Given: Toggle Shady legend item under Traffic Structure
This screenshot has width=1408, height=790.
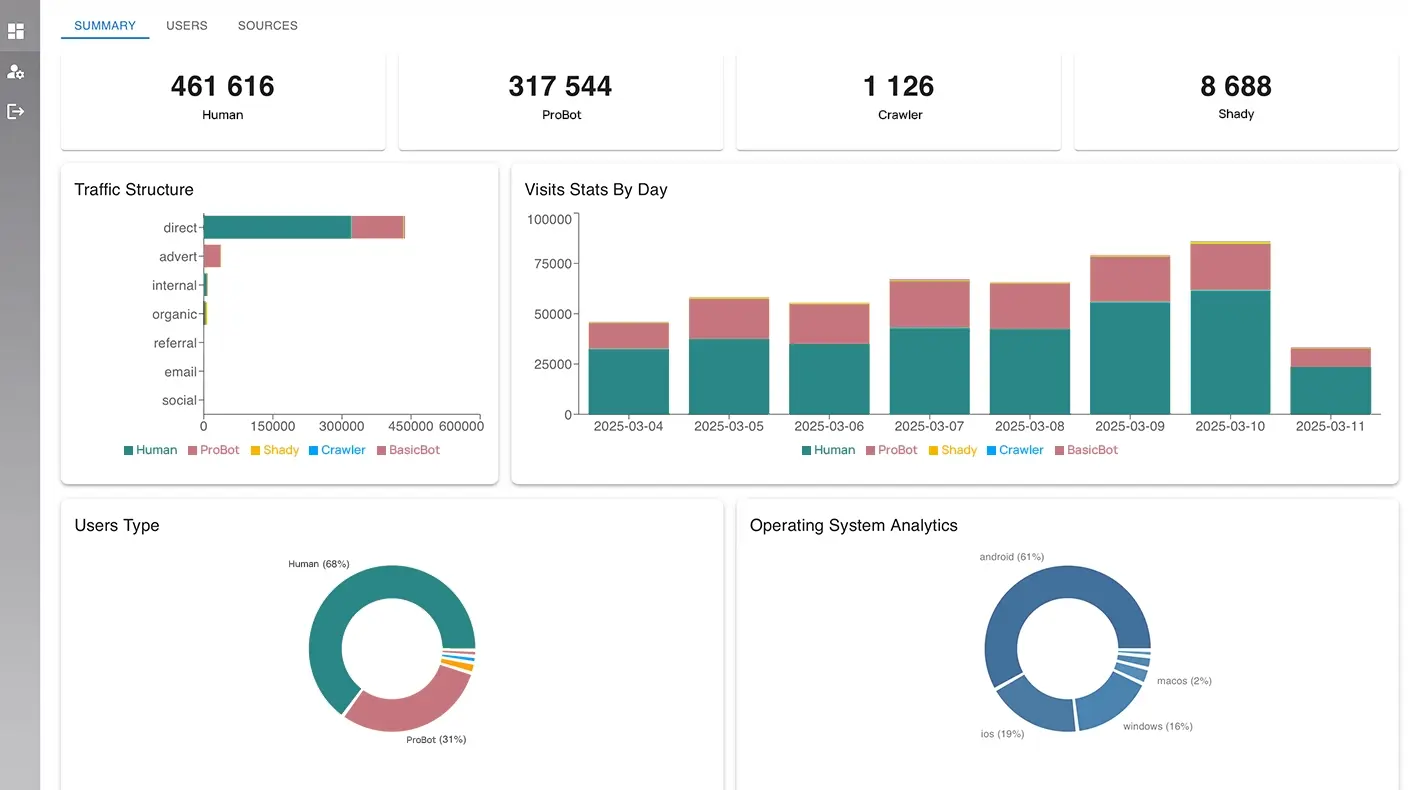Looking at the screenshot, I should tap(274, 450).
